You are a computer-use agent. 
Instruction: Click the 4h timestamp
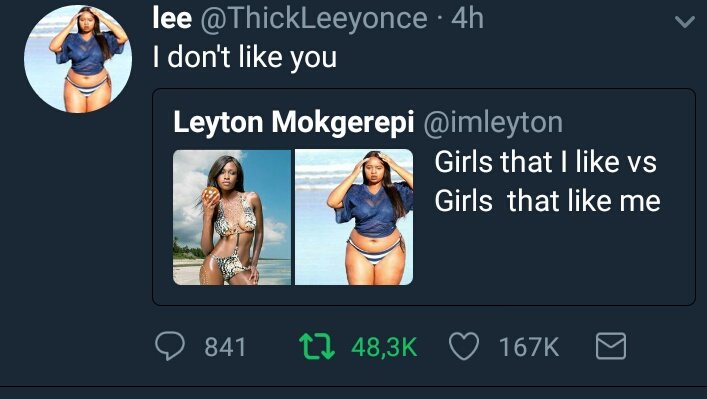(468, 18)
